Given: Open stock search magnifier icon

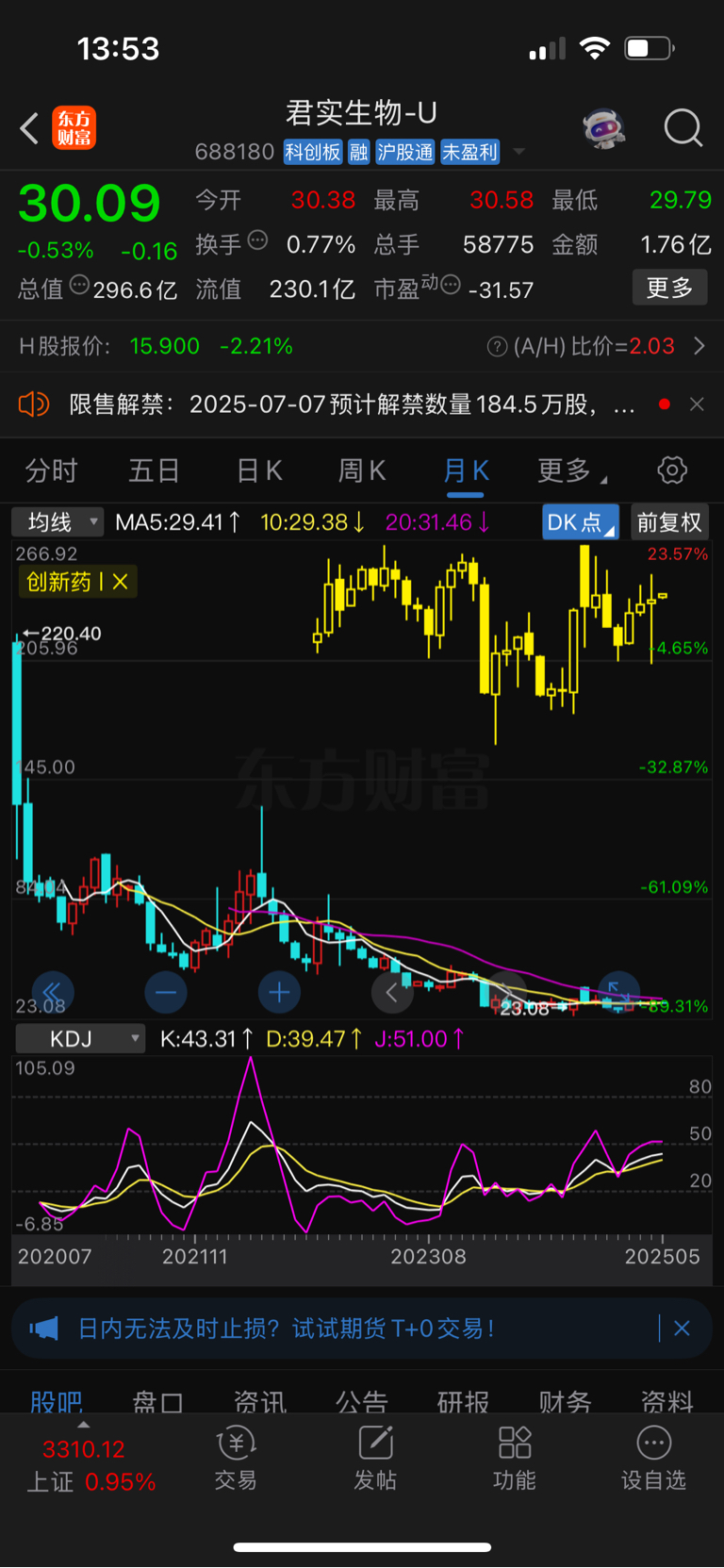Looking at the screenshot, I should click(x=683, y=128).
